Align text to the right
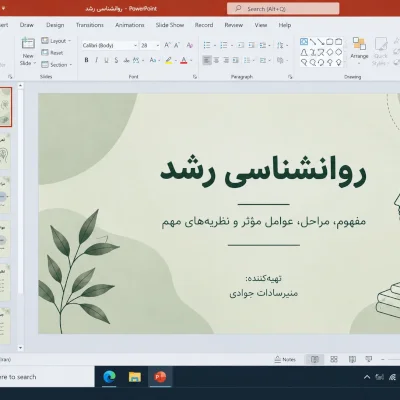 pos(226,60)
